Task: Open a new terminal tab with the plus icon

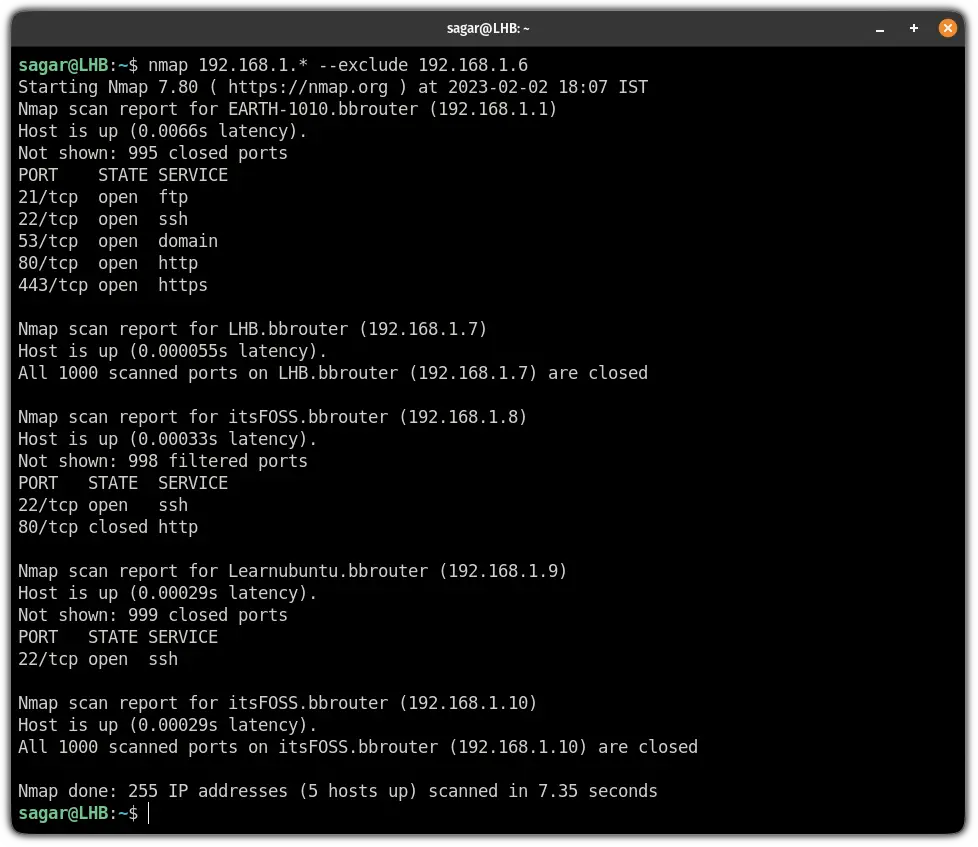Action: (913, 28)
